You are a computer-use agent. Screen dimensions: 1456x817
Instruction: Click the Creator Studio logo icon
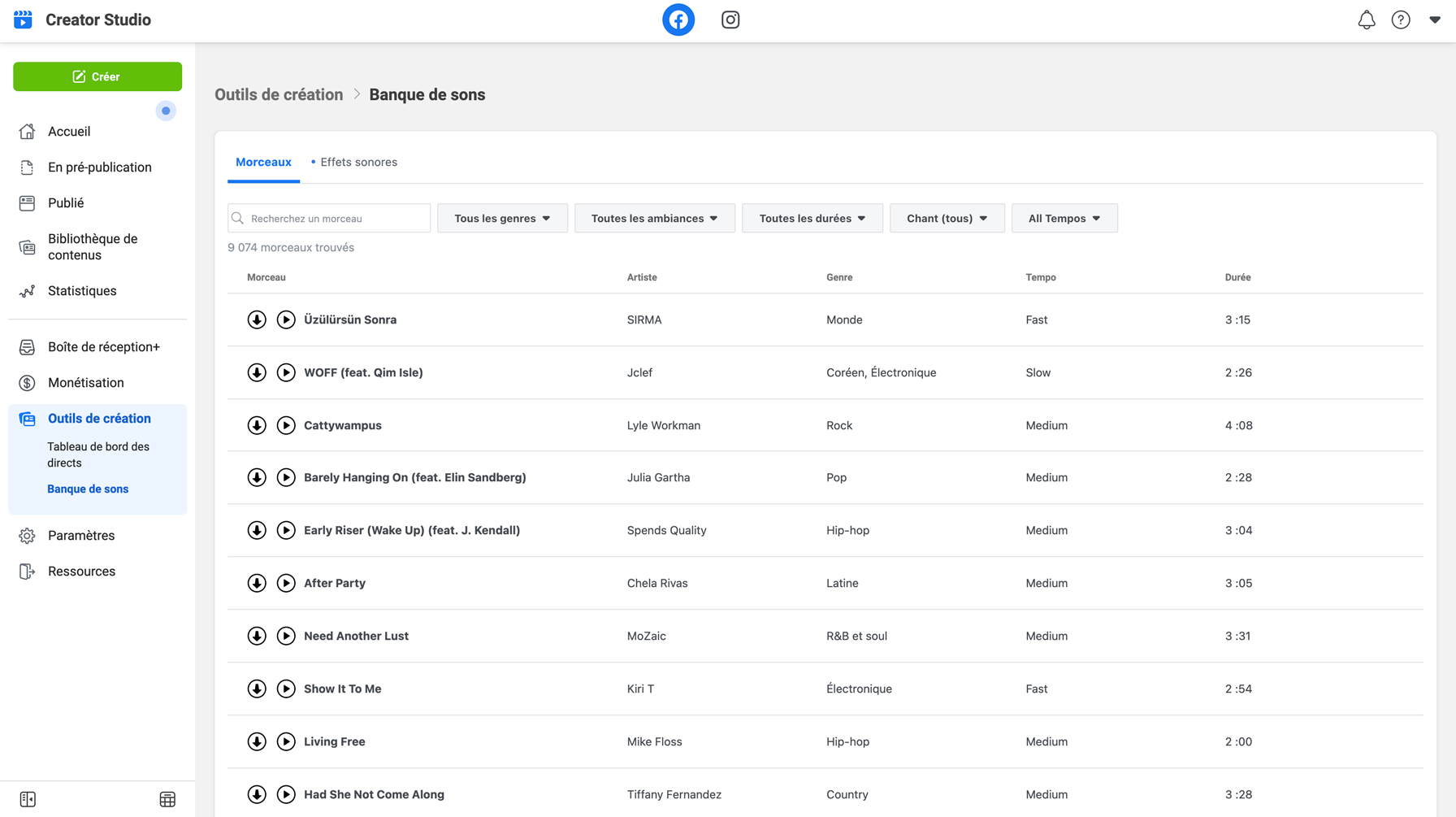tap(24, 20)
